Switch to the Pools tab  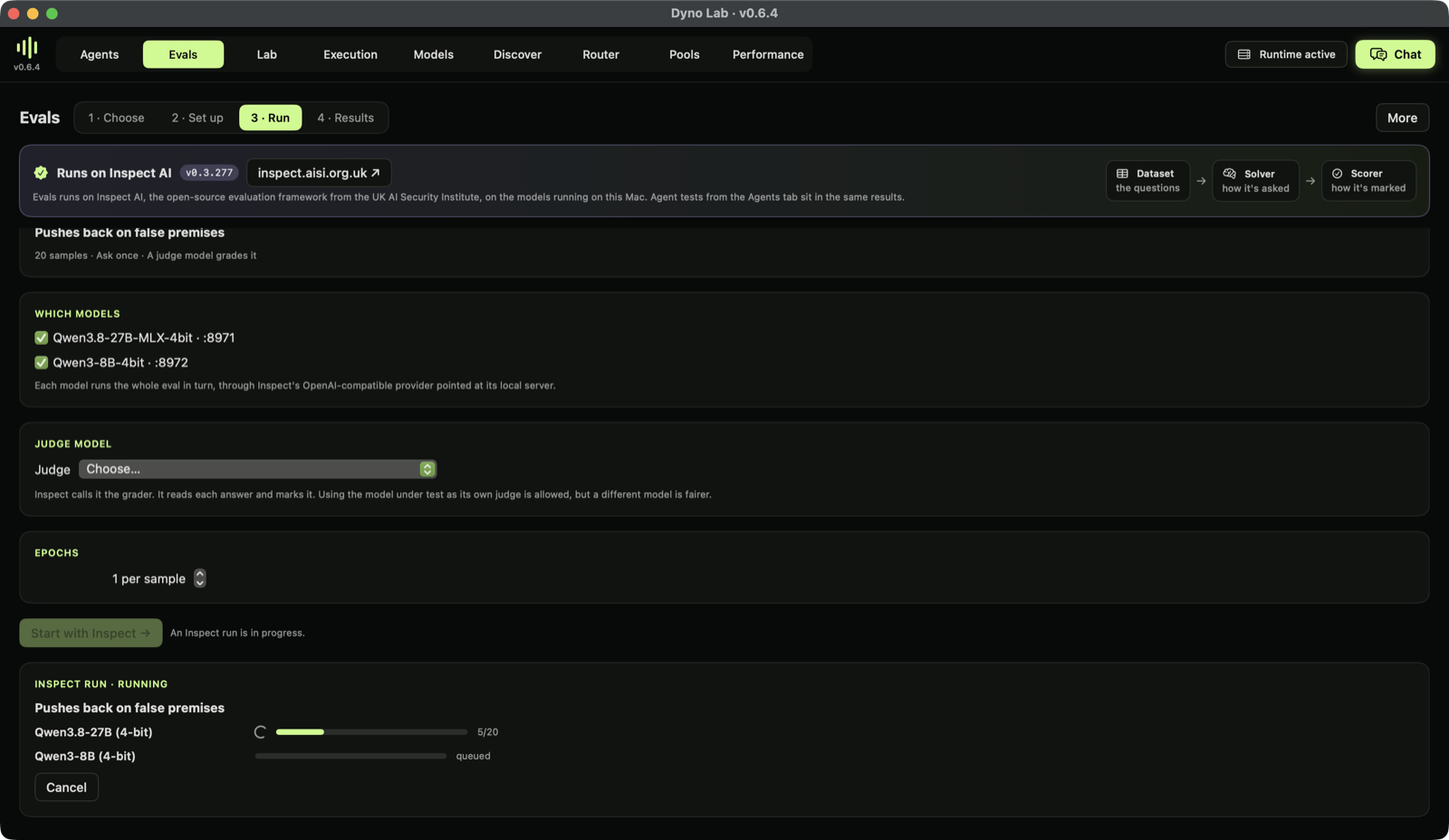[x=685, y=54]
